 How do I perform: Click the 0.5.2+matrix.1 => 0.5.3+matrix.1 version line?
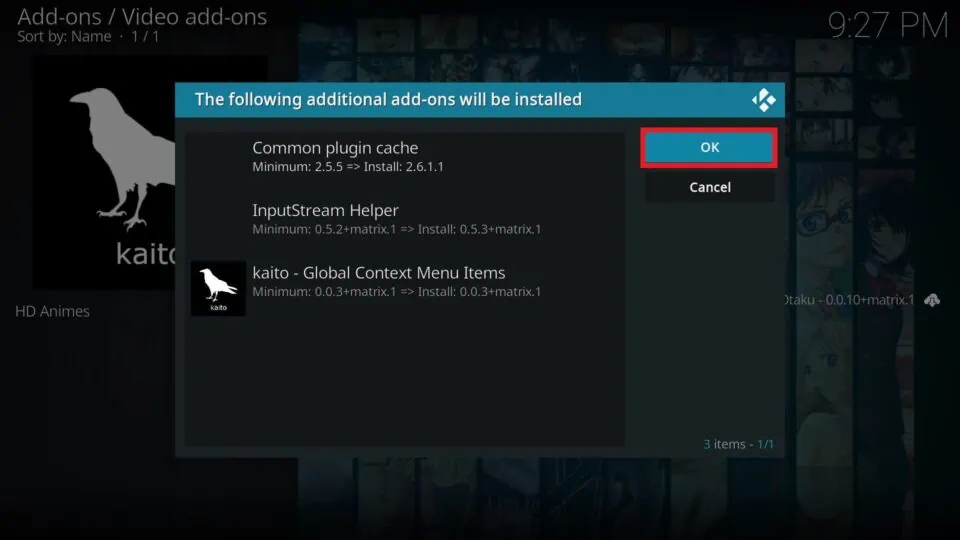(x=397, y=229)
